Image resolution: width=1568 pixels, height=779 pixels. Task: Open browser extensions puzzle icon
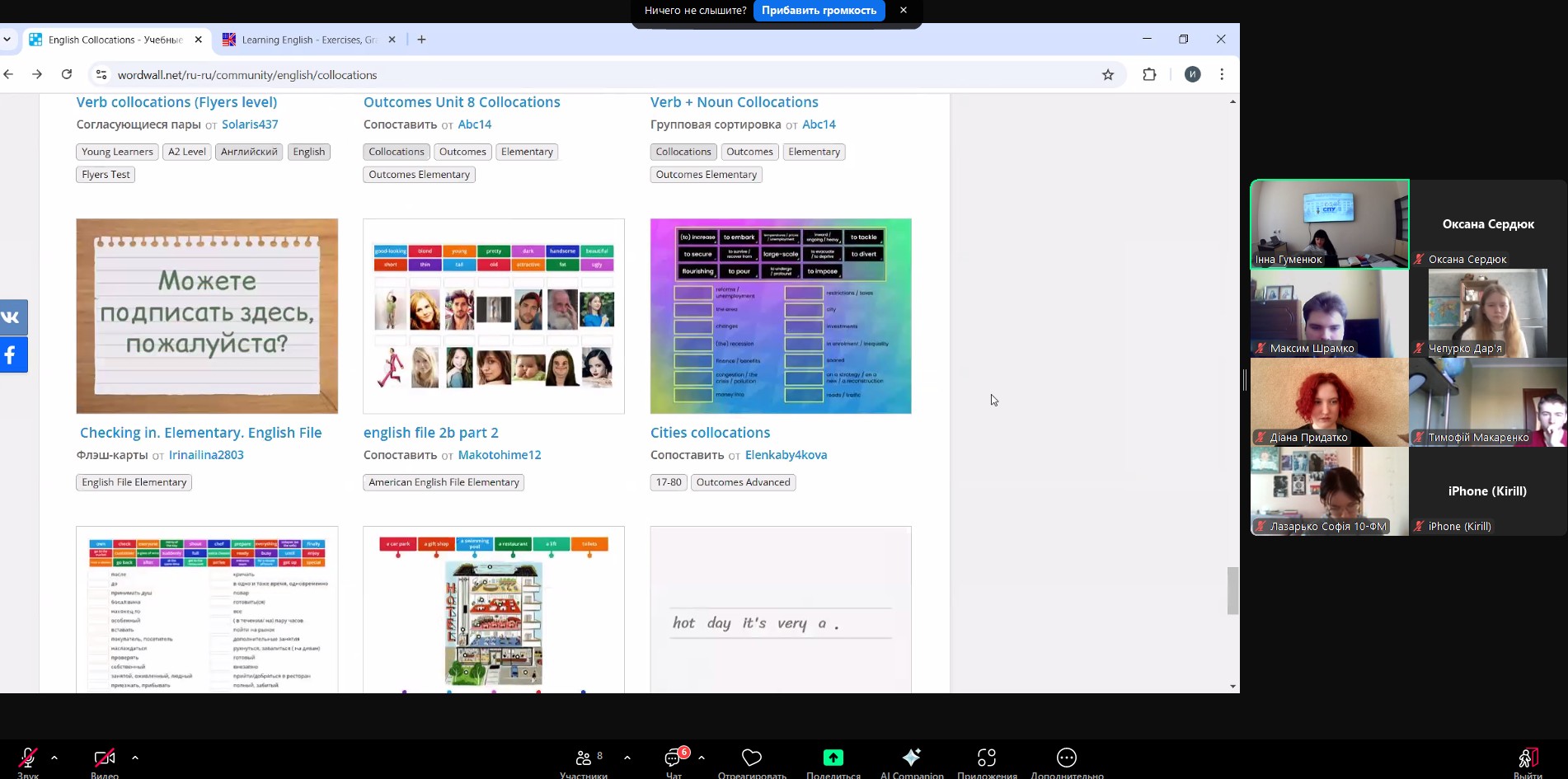pos(1149,74)
